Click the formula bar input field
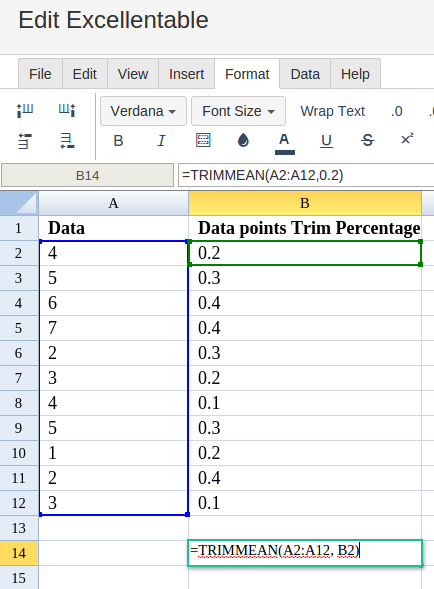Viewport: 434px width, 589px height. [306, 175]
